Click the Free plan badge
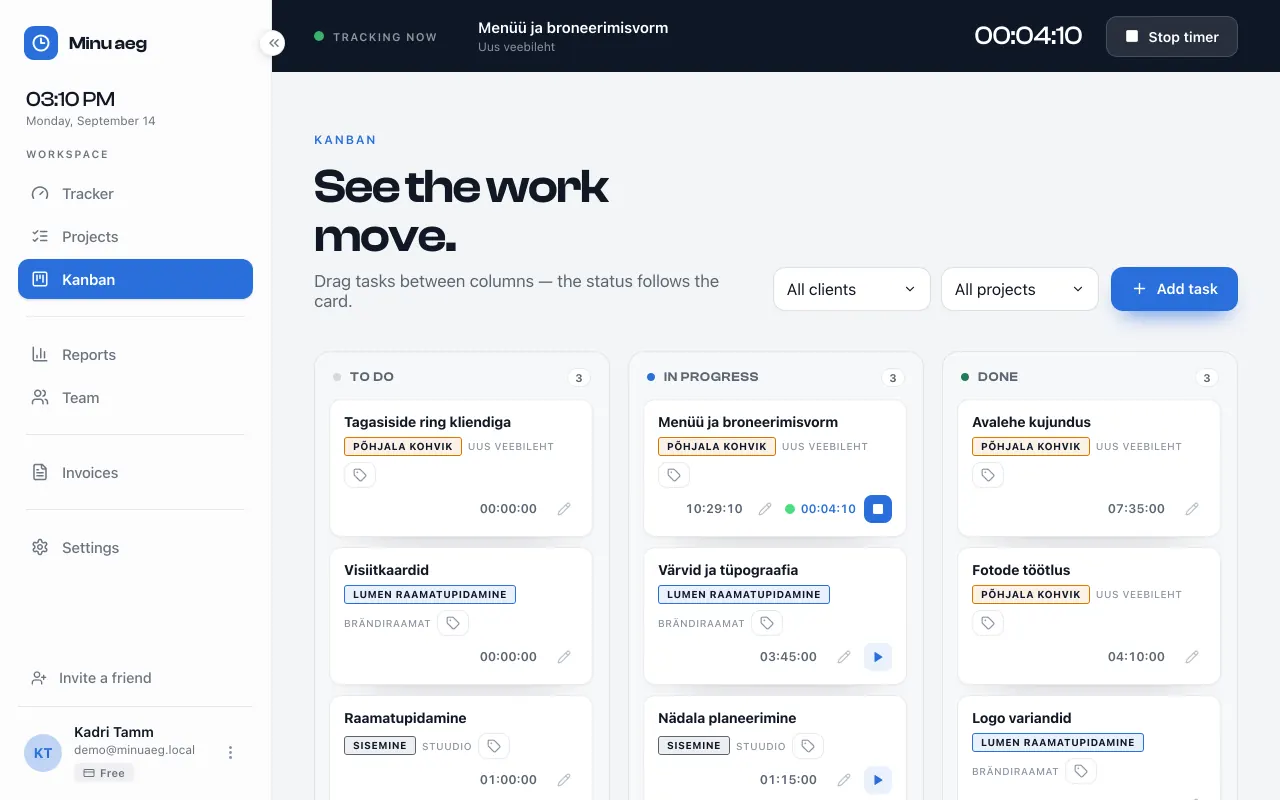Screen dimensions: 1280x800 click(x=104, y=773)
